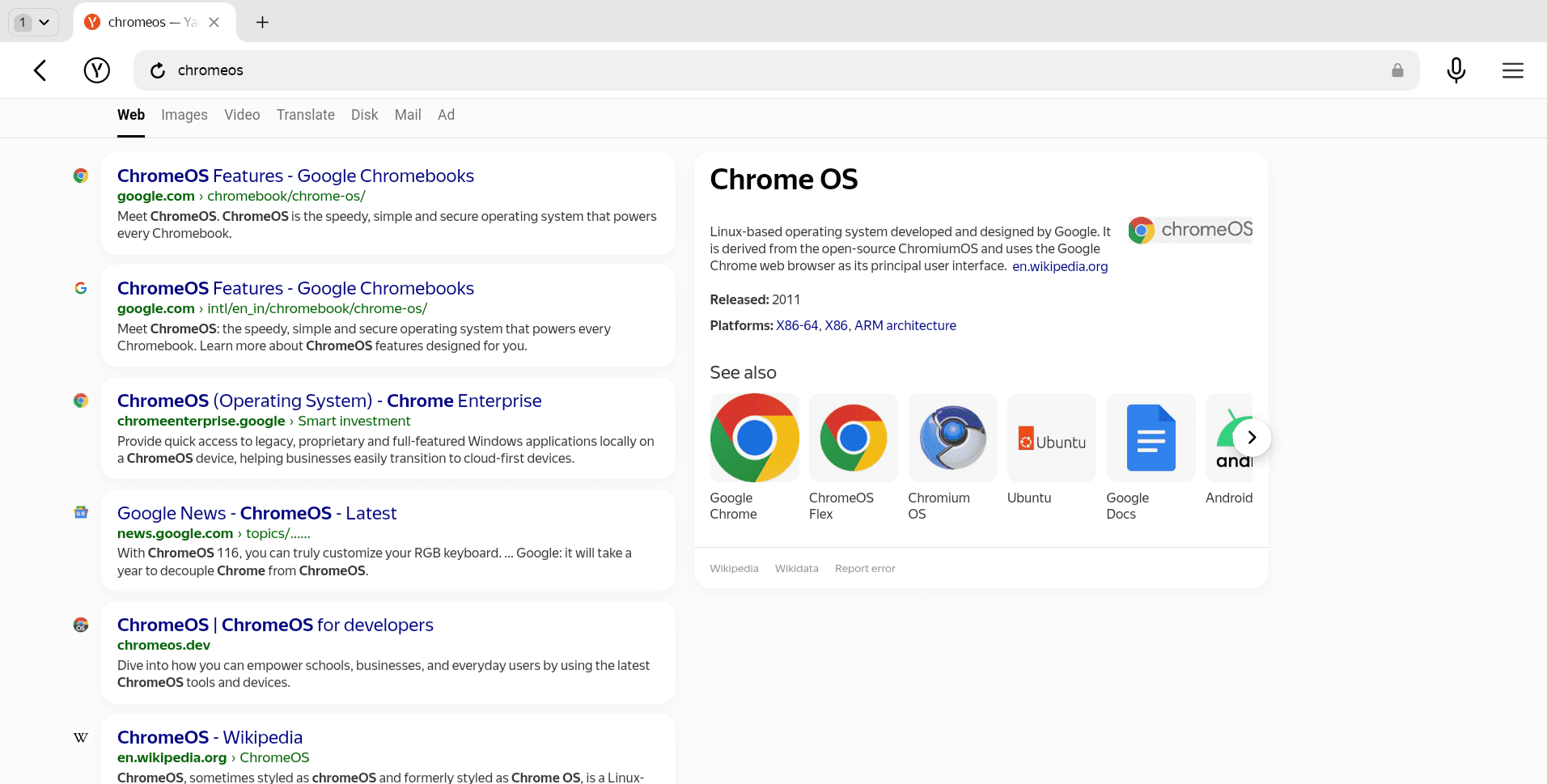The width and height of the screenshot is (1547, 784).
Task: Open the Ad tab
Action: click(x=447, y=115)
